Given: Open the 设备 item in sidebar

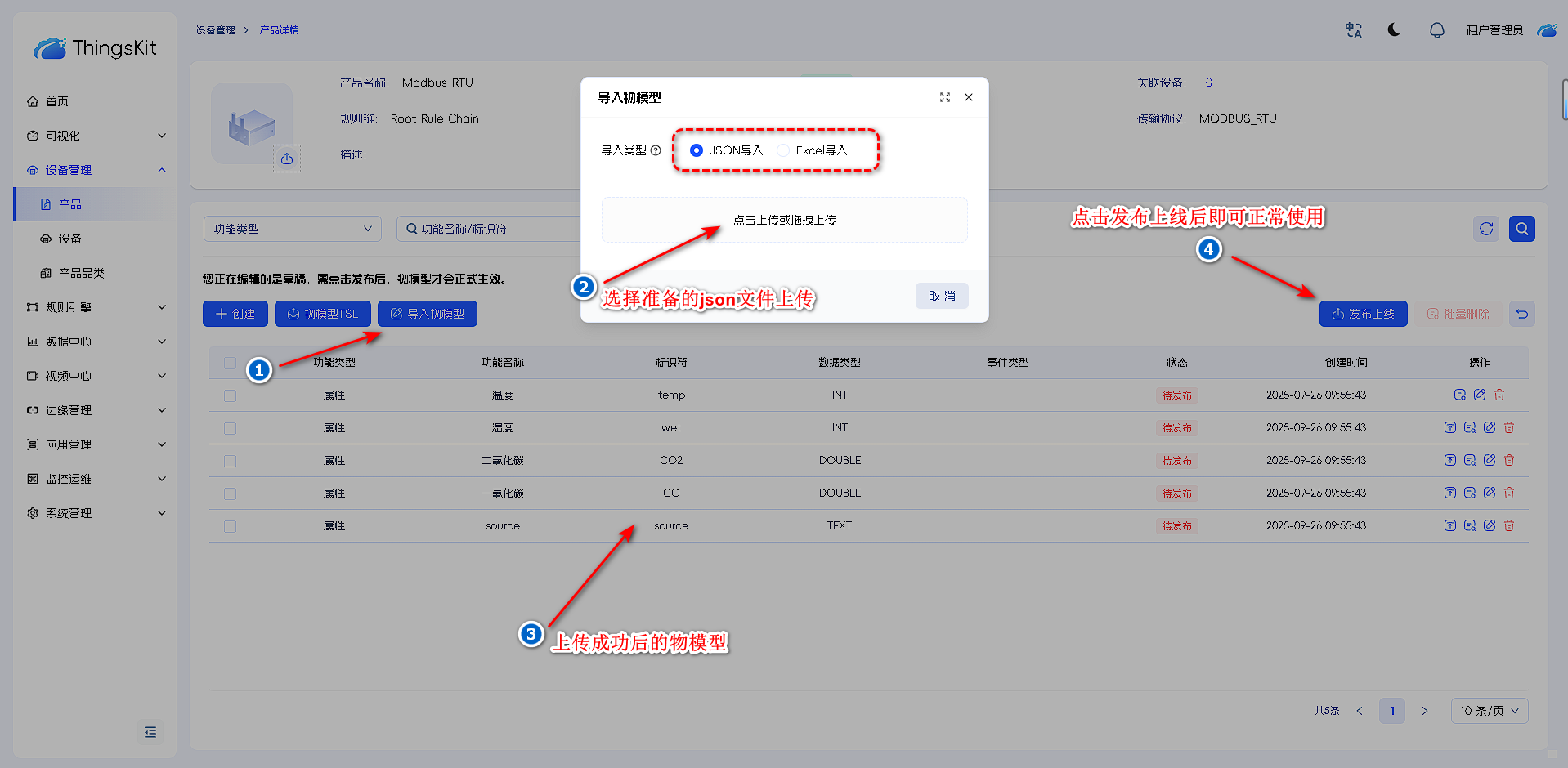Looking at the screenshot, I should [70, 239].
